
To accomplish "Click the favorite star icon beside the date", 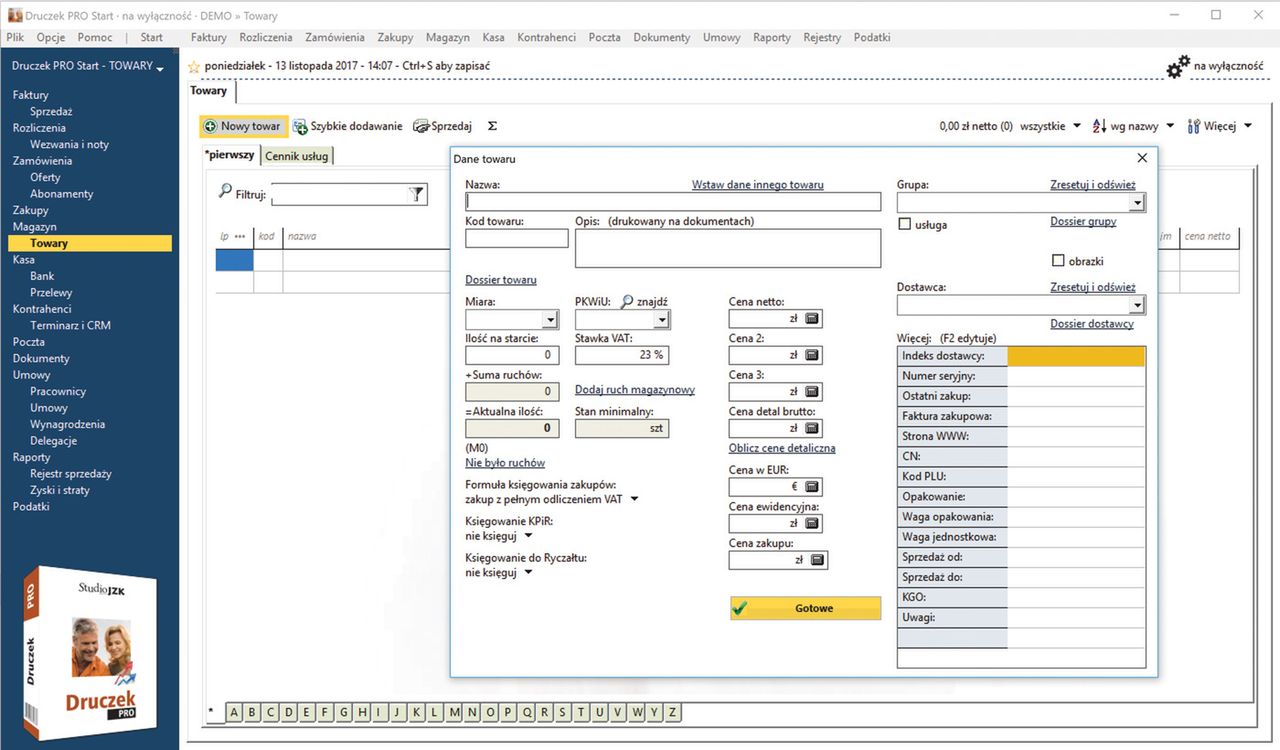I will click(x=195, y=67).
